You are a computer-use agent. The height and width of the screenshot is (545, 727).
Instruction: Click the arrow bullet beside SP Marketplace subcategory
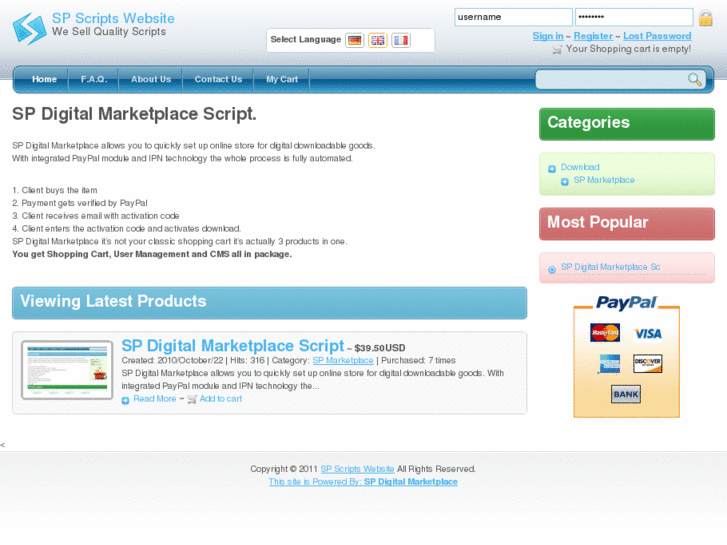564,181
